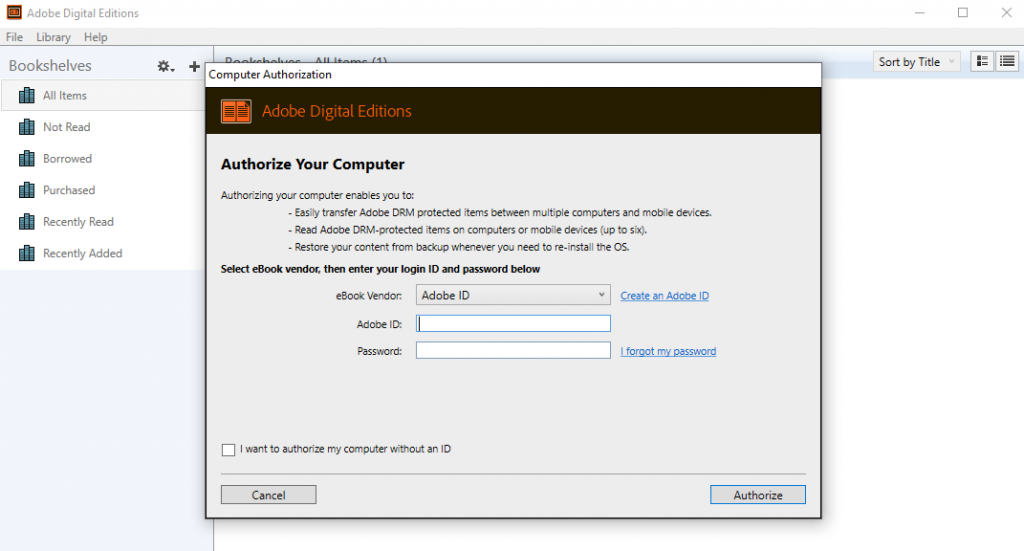Switch to thumbnail view icon
The width and height of the screenshot is (1024, 551).
(982, 61)
